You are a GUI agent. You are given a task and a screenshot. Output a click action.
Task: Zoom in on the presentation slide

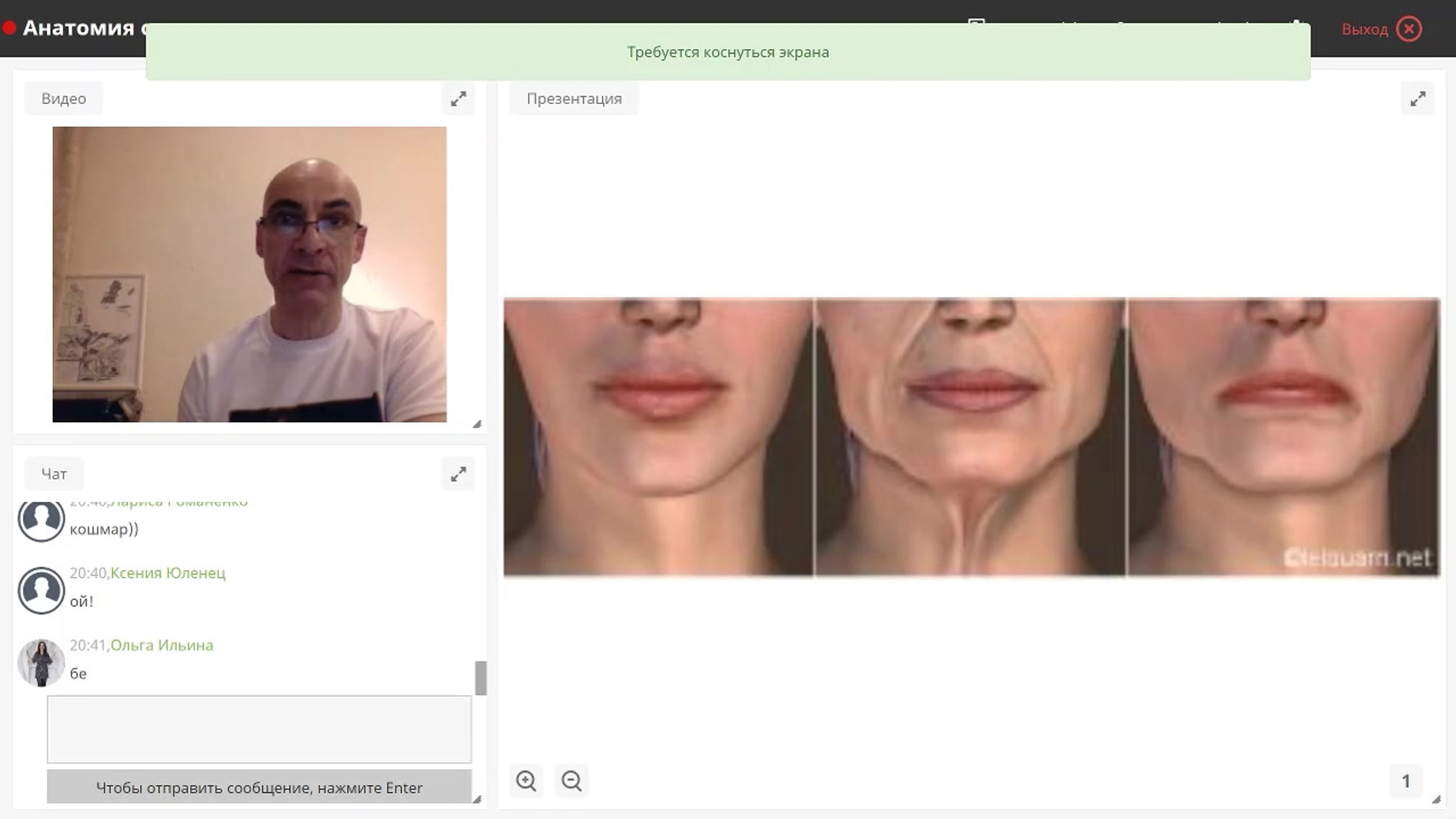click(x=526, y=781)
